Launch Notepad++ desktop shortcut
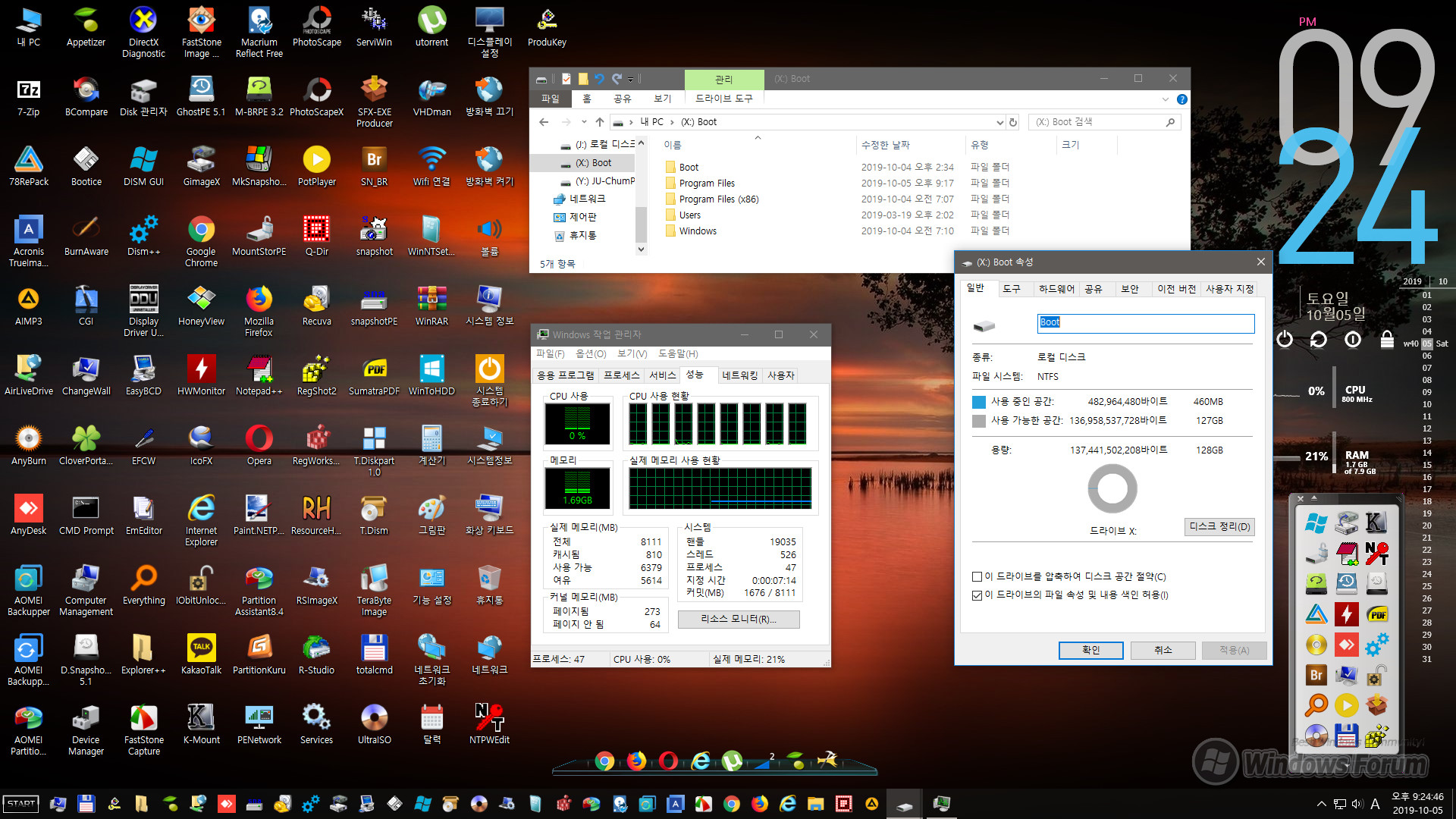The height and width of the screenshot is (819, 1456). 259,375
